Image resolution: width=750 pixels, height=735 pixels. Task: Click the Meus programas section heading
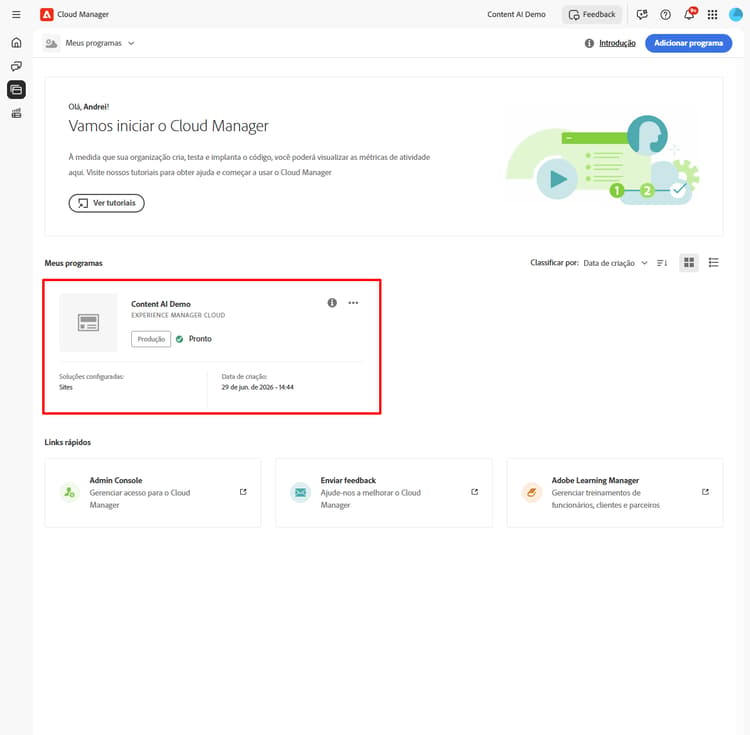(x=73, y=263)
